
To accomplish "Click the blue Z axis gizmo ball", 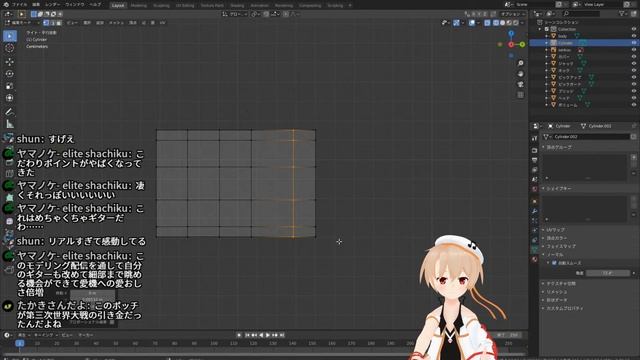I will pyautogui.click(x=511, y=34).
